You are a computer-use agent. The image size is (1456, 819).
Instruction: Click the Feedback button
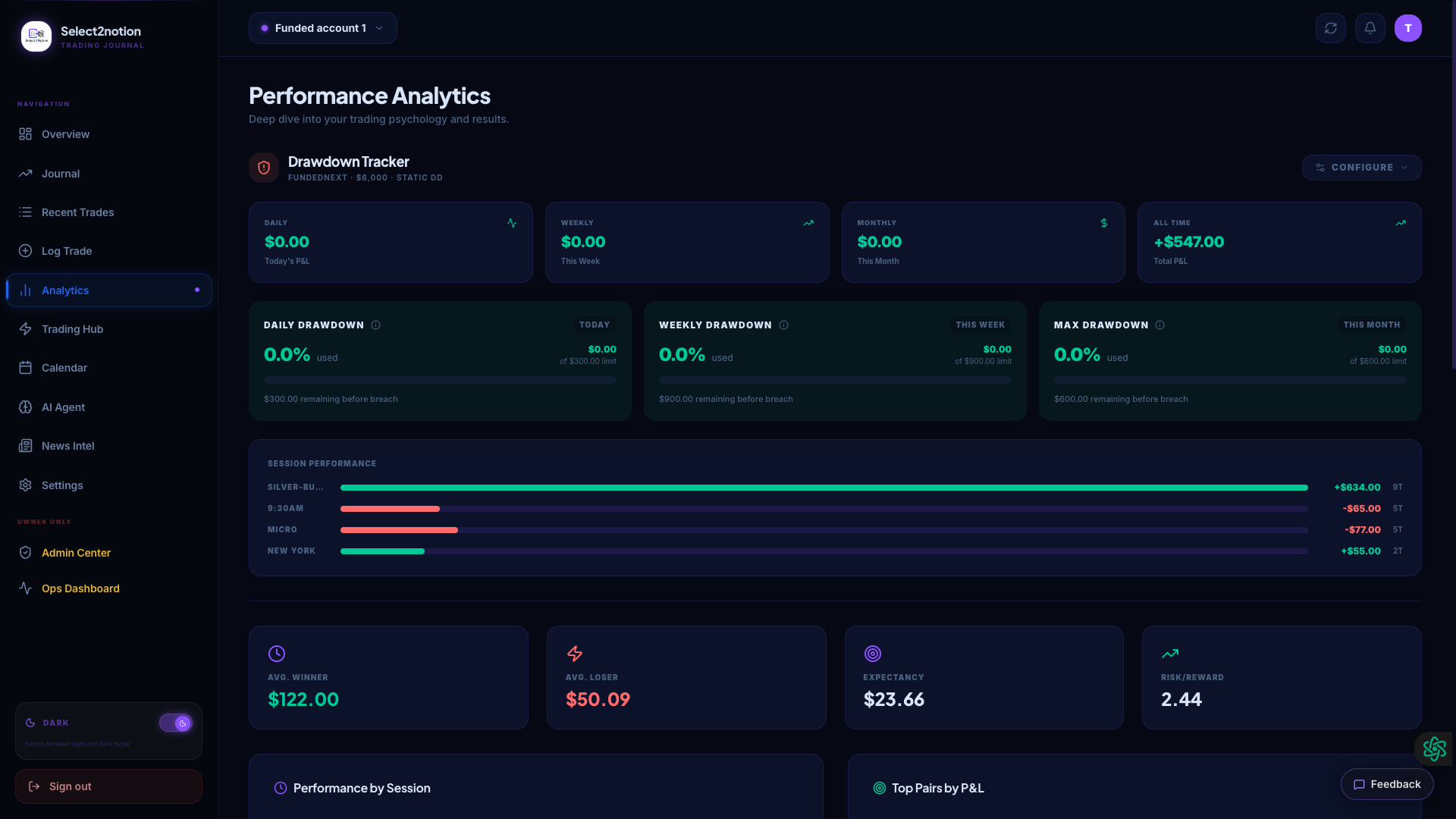(x=1387, y=784)
